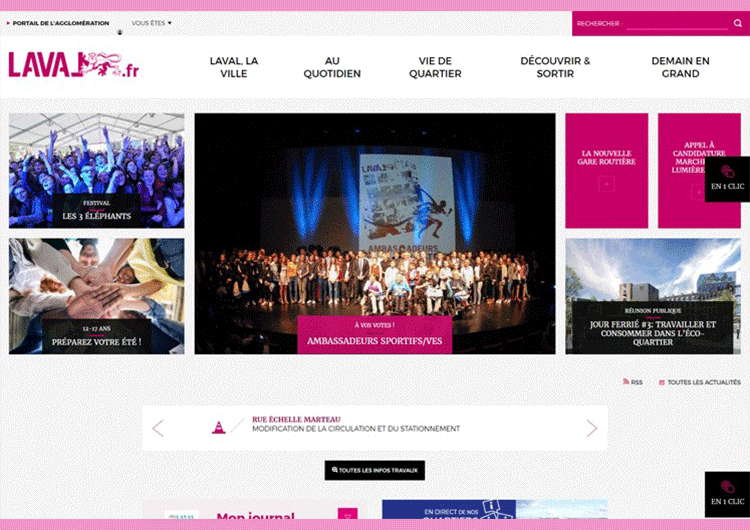Expand the Vous êtes dropdown
The width and height of the screenshot is (750, 530).
coord(151,23)
